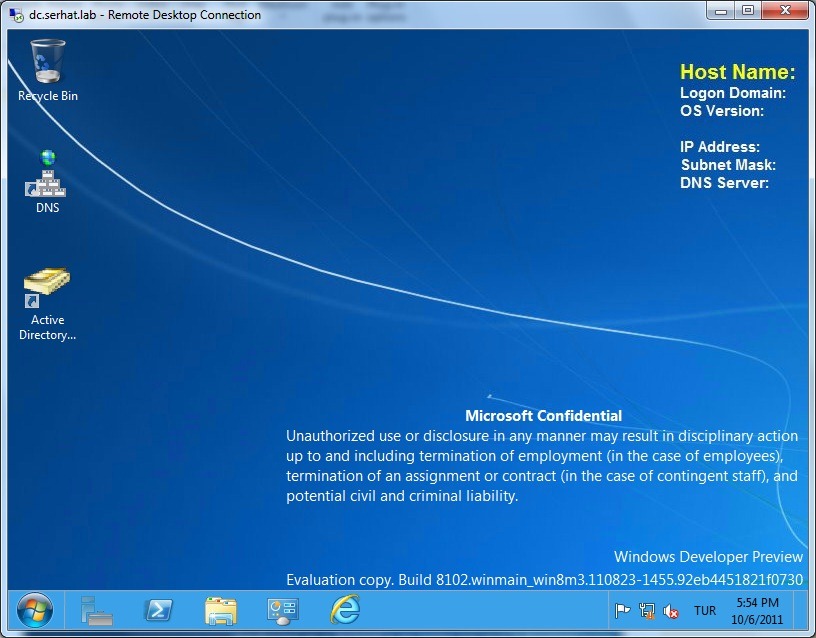Click the control panel icon left of Internet Explorer
816x638 pixels.
pos(283,610)
